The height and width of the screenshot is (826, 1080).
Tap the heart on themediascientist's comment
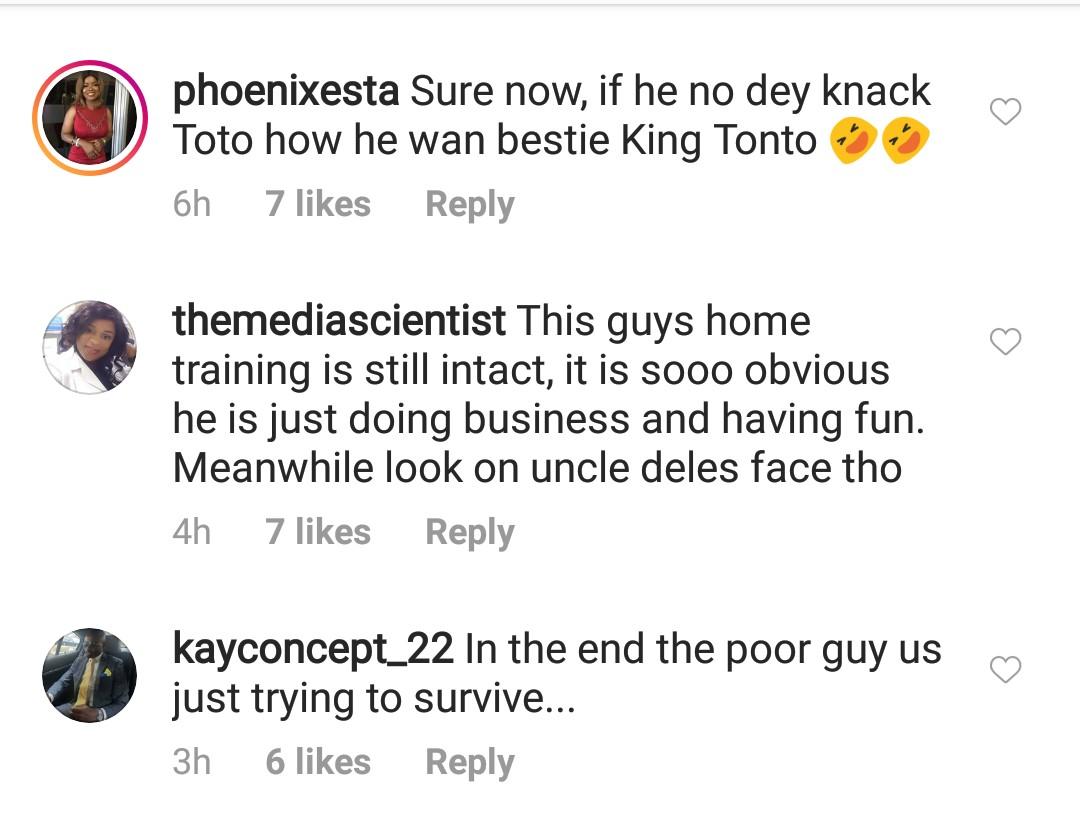(1005, 342)
